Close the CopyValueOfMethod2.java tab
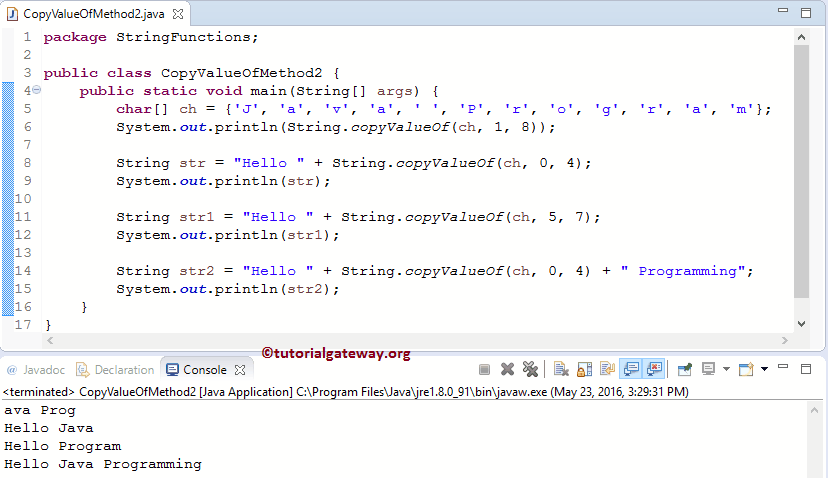828x478 pixels. click(x=178, y=14)
